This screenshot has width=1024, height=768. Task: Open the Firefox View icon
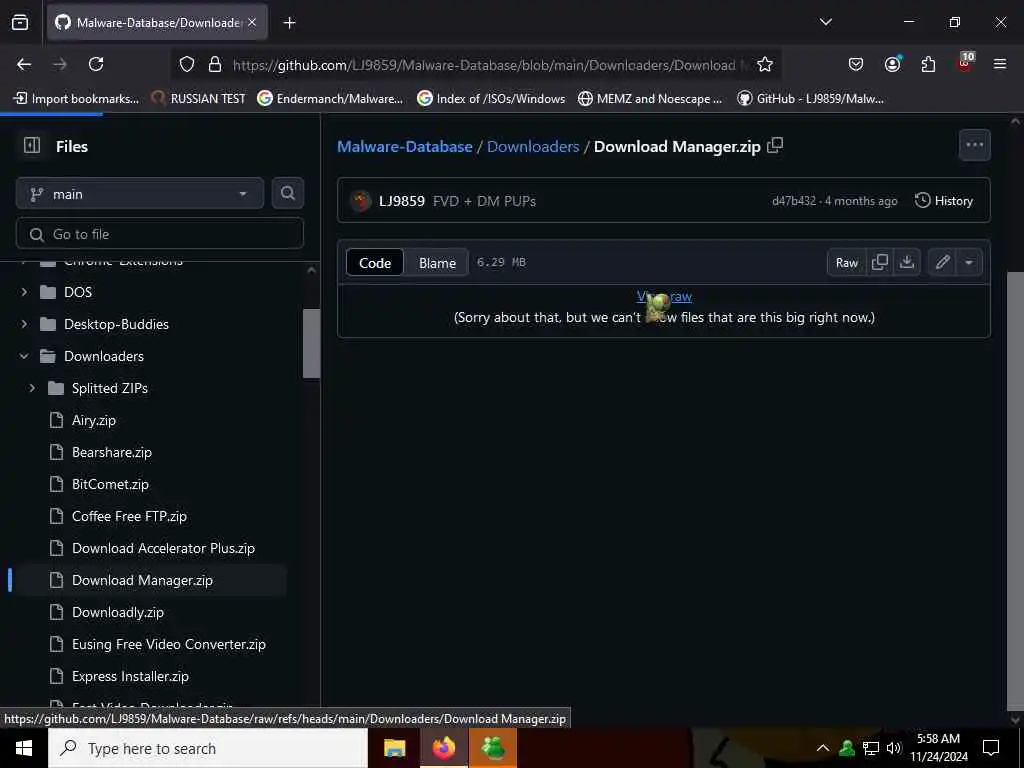tap(20, 22)
